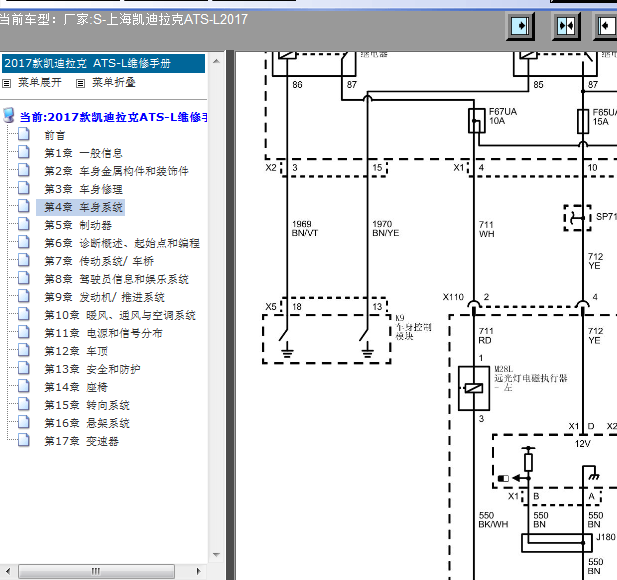Click the 2017款凯迪拉克 ATS-L维修手册 header

(x=103, y=64)
